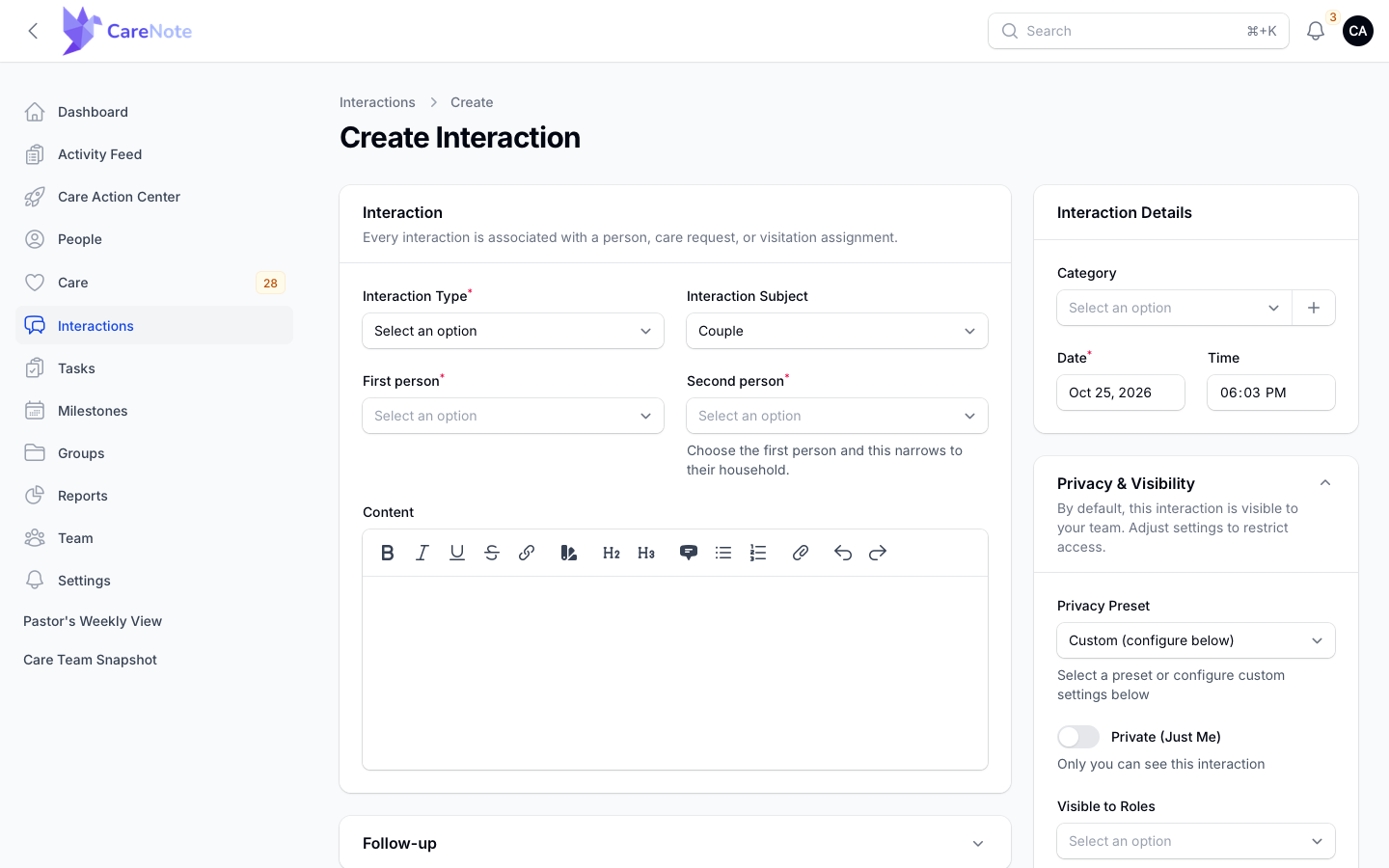Screen dimensions: 1389x868
Task: Apply Heading 3 style
Action: (x=646, y=553)
